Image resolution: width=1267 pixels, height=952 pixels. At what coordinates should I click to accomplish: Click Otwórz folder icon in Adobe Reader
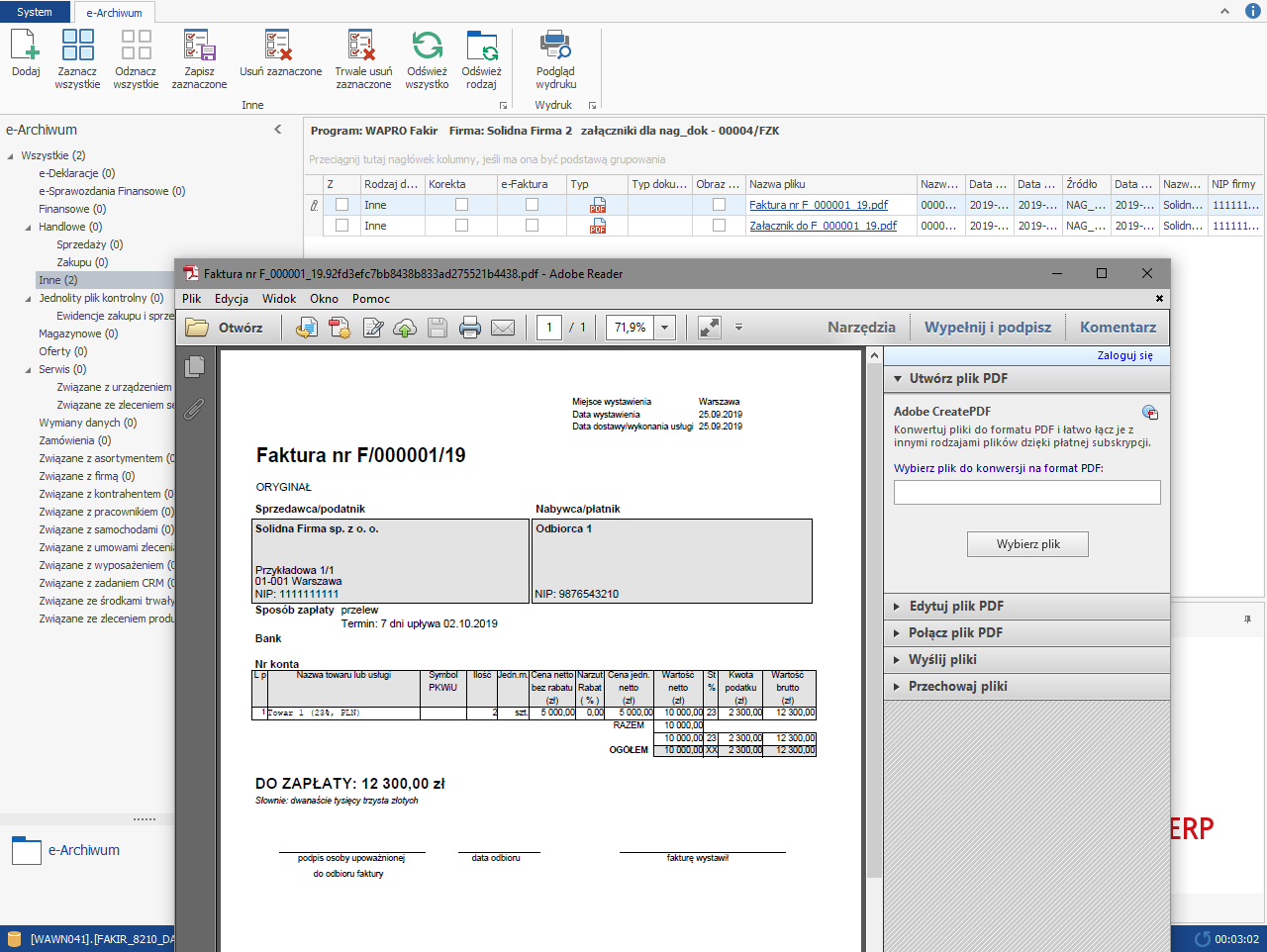click(x=197, y=328)
